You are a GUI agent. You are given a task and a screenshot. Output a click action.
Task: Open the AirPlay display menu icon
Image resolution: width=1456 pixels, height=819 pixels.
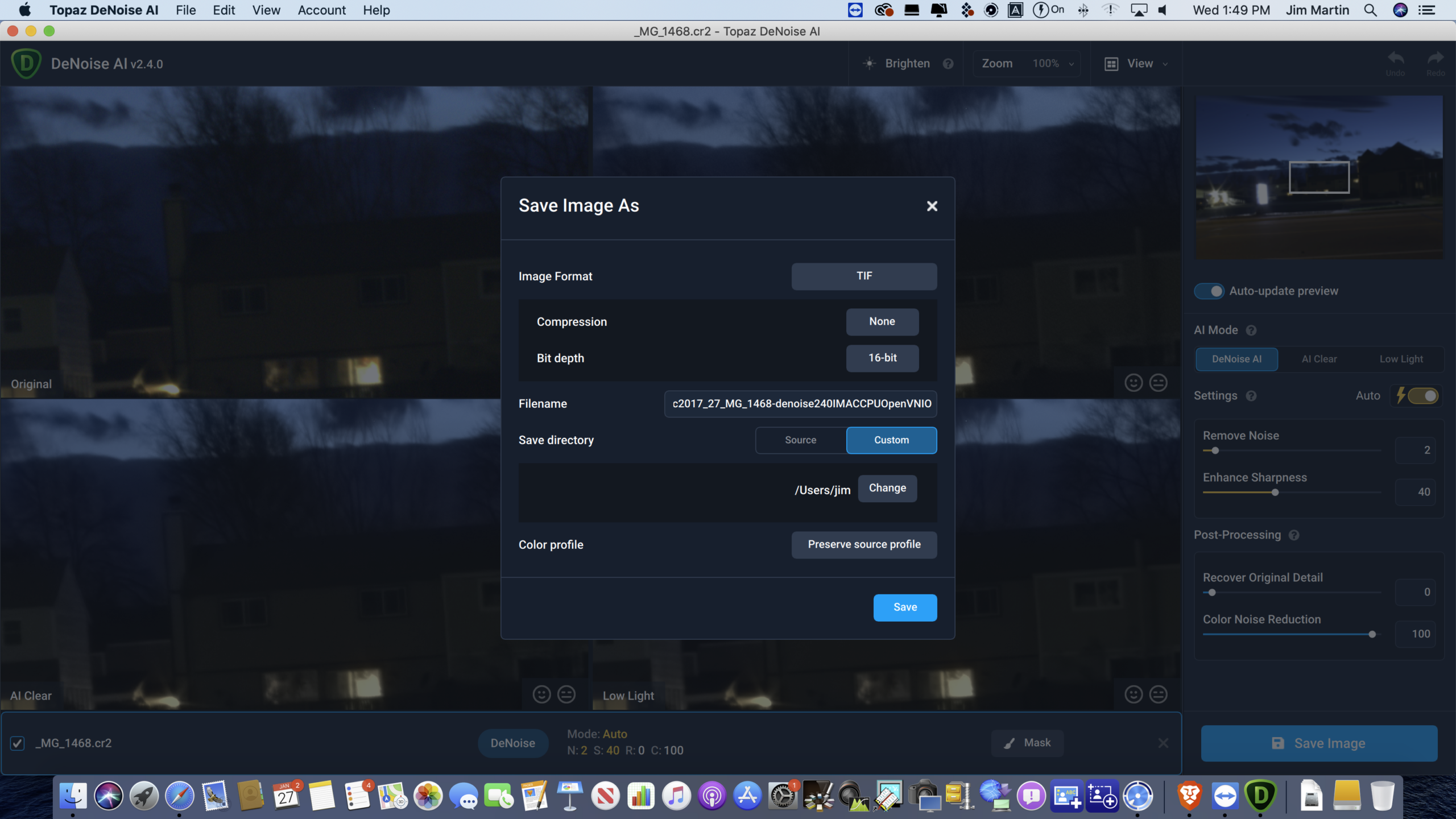[x=1139, y=10]
